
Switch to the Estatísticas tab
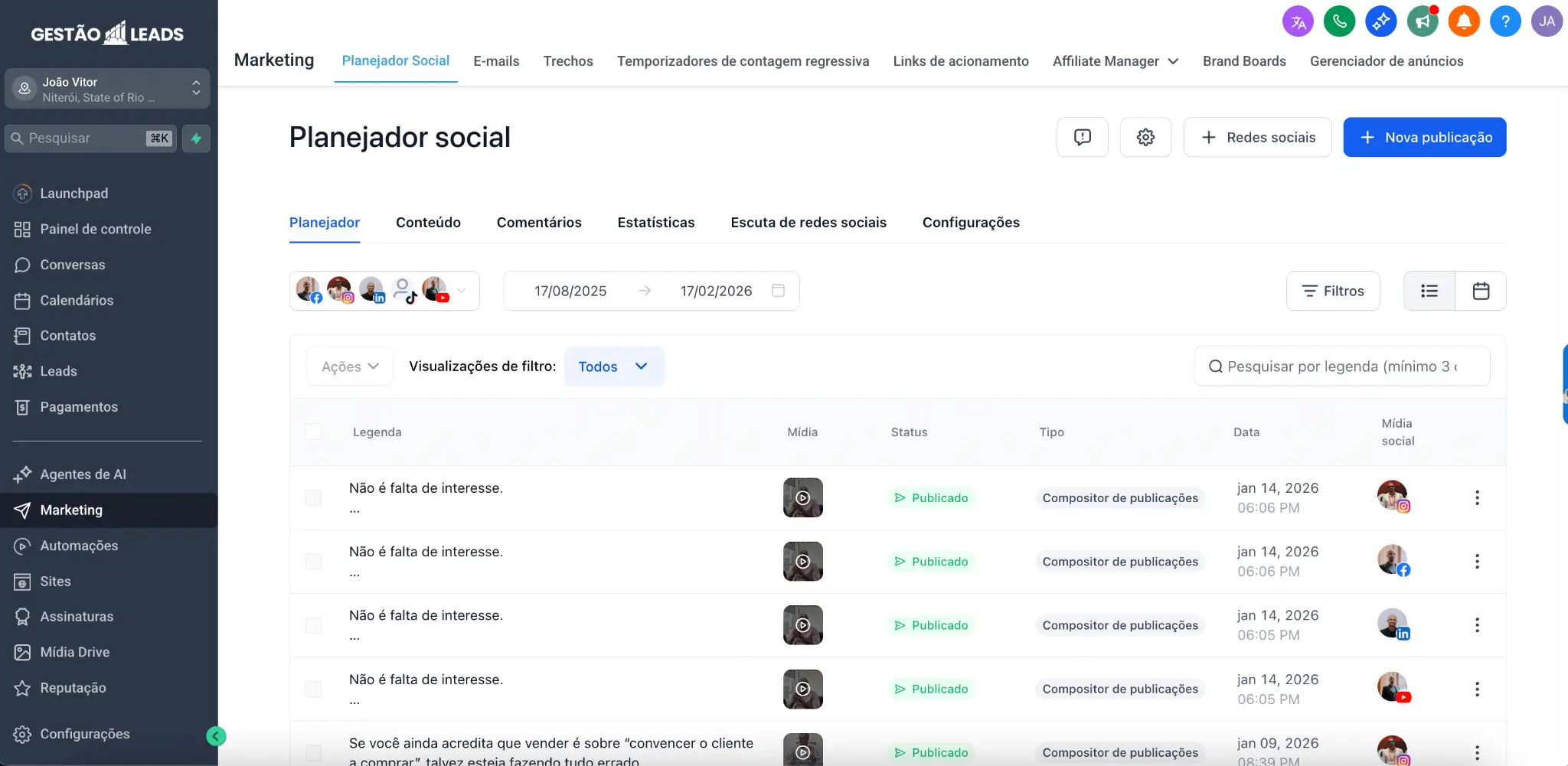point(655,223)
